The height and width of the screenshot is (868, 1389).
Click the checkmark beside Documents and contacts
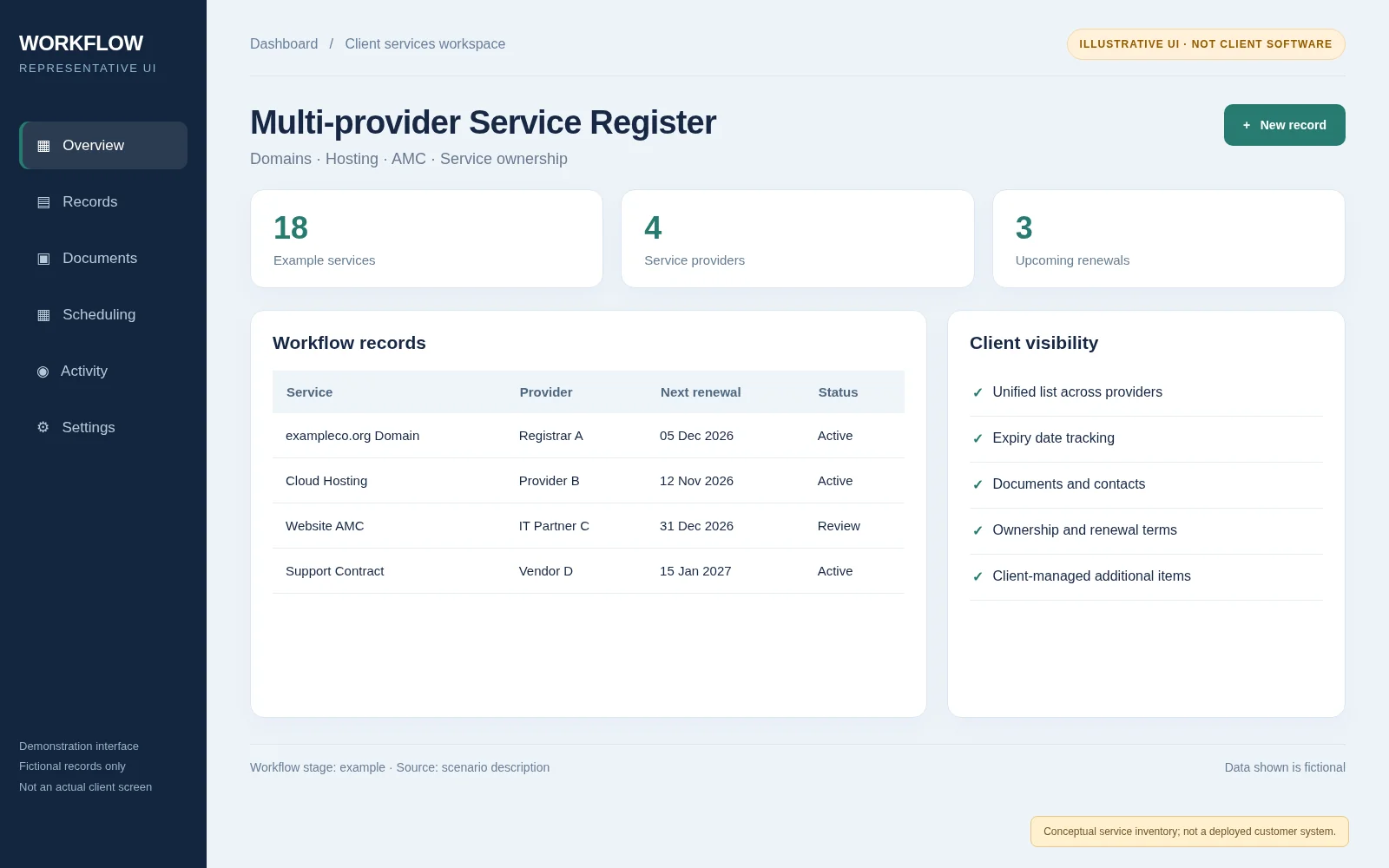[978, 484]
